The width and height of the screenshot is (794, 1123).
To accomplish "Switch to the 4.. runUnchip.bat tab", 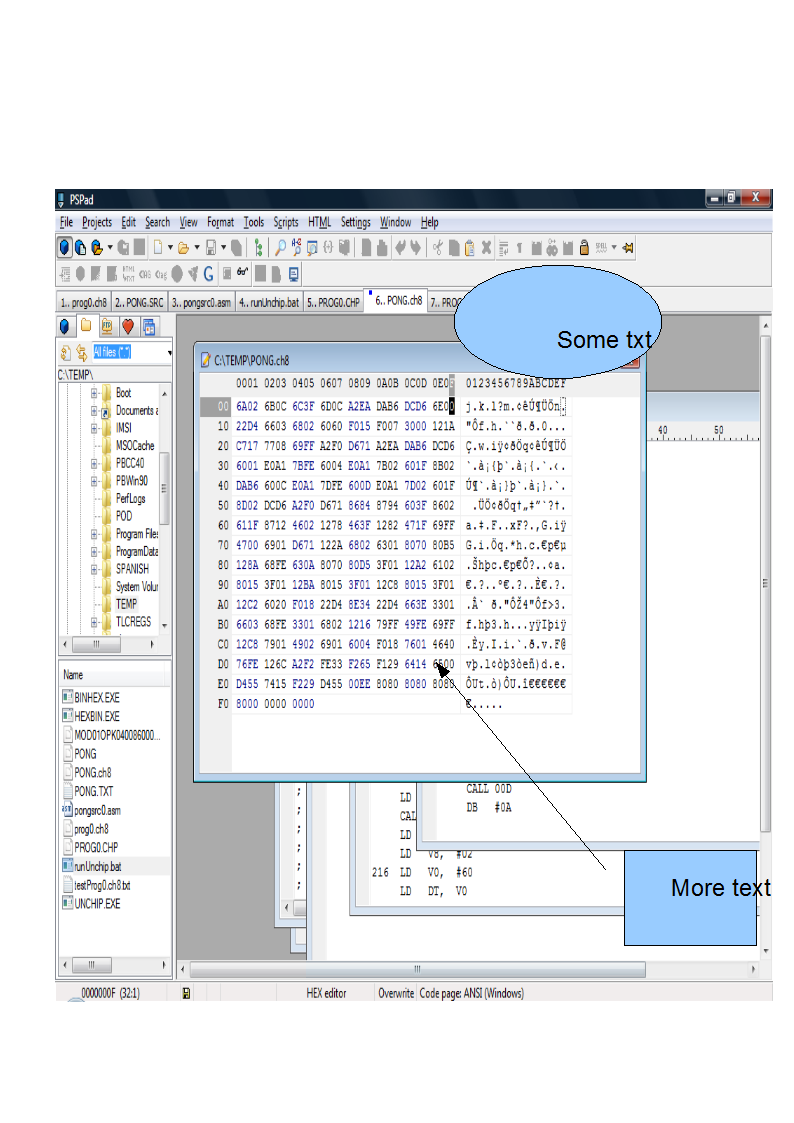I will [x=268, y=302].
